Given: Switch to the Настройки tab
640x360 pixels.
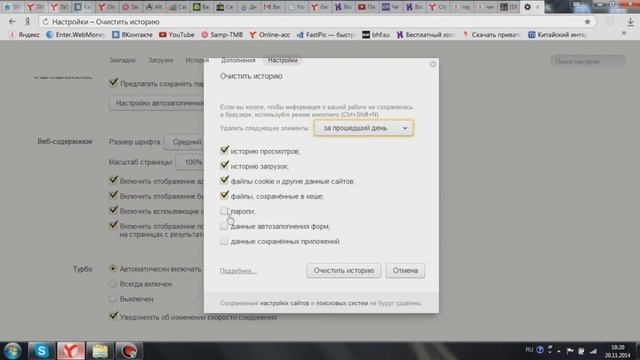Looking at the screenshot, I should [x=282, y=60].
